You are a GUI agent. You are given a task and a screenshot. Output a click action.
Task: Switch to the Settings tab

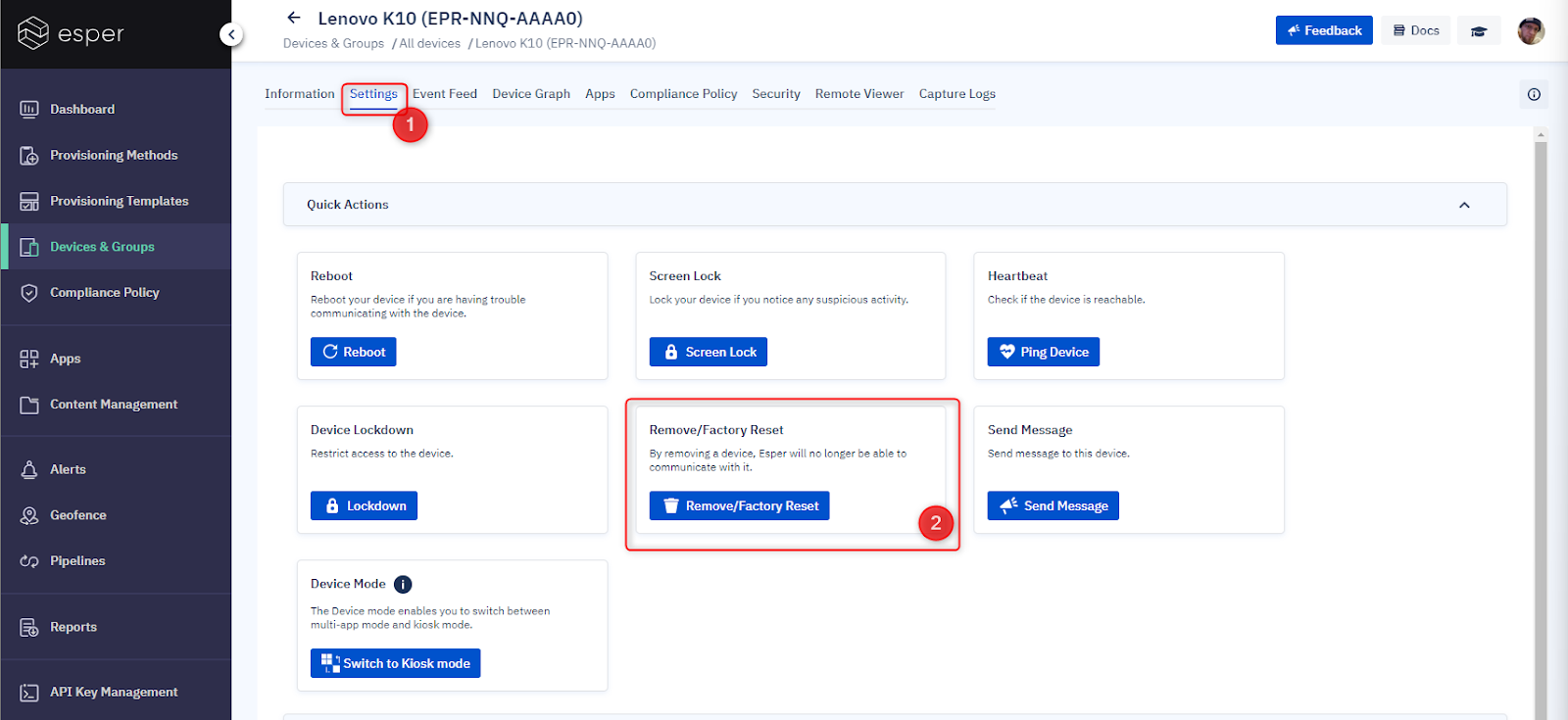coord(373,94)
